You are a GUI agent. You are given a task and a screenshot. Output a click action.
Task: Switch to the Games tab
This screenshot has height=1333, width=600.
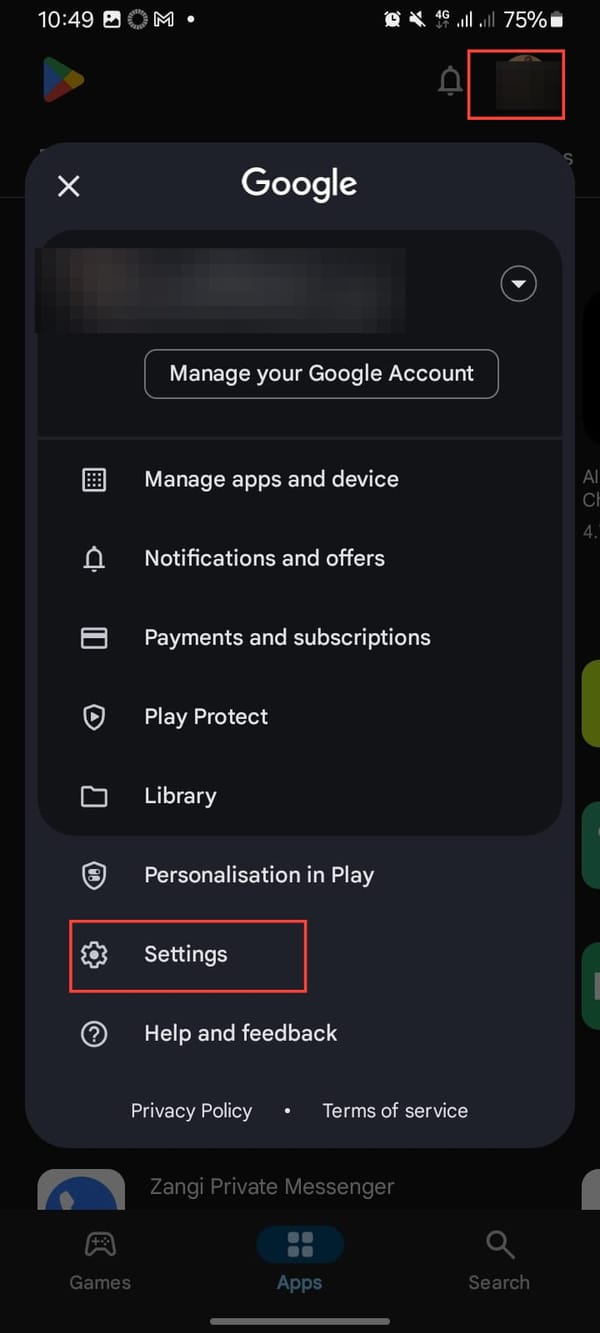tap(100, 1260)
